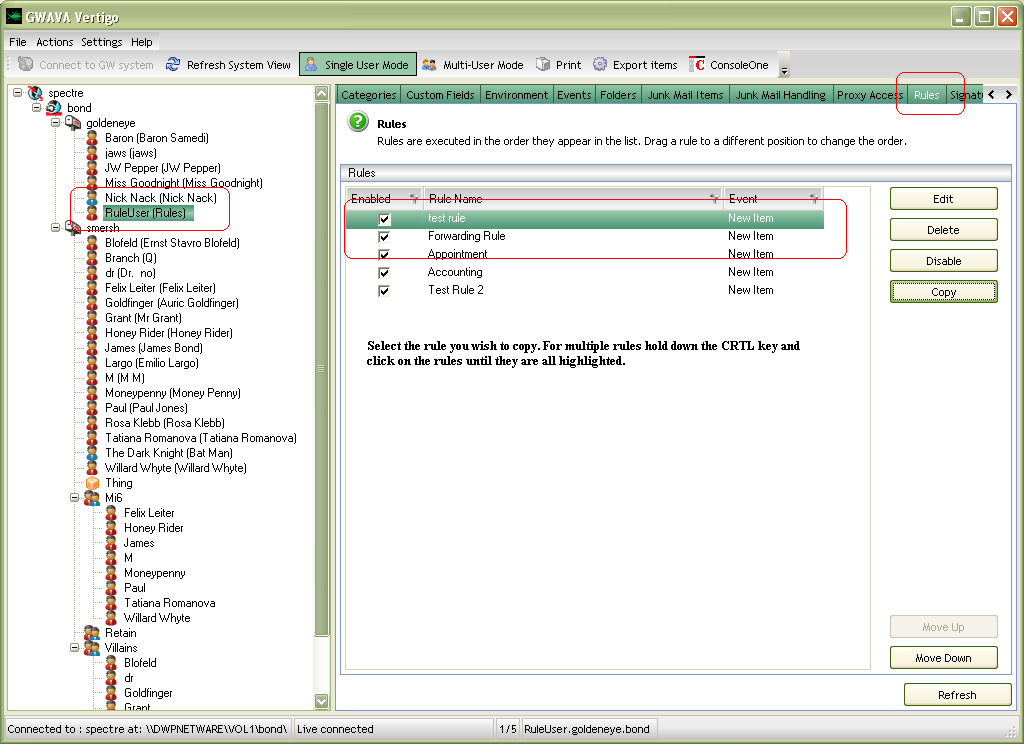Viewport: 1024px width, 744px height.
Task: Click the green question mark help icon
Action: (358, 121)
